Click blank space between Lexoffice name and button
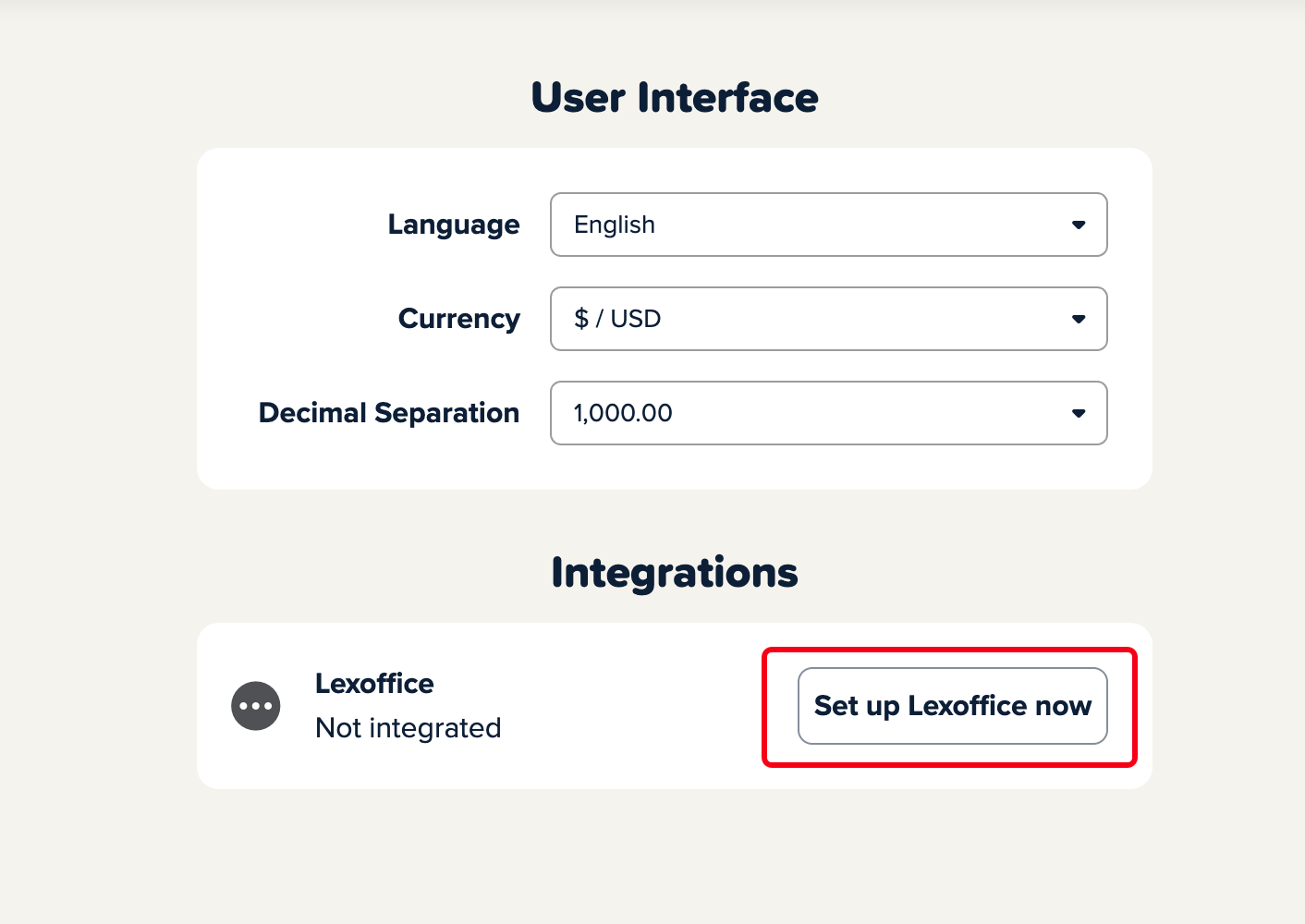 click(628, 706)
